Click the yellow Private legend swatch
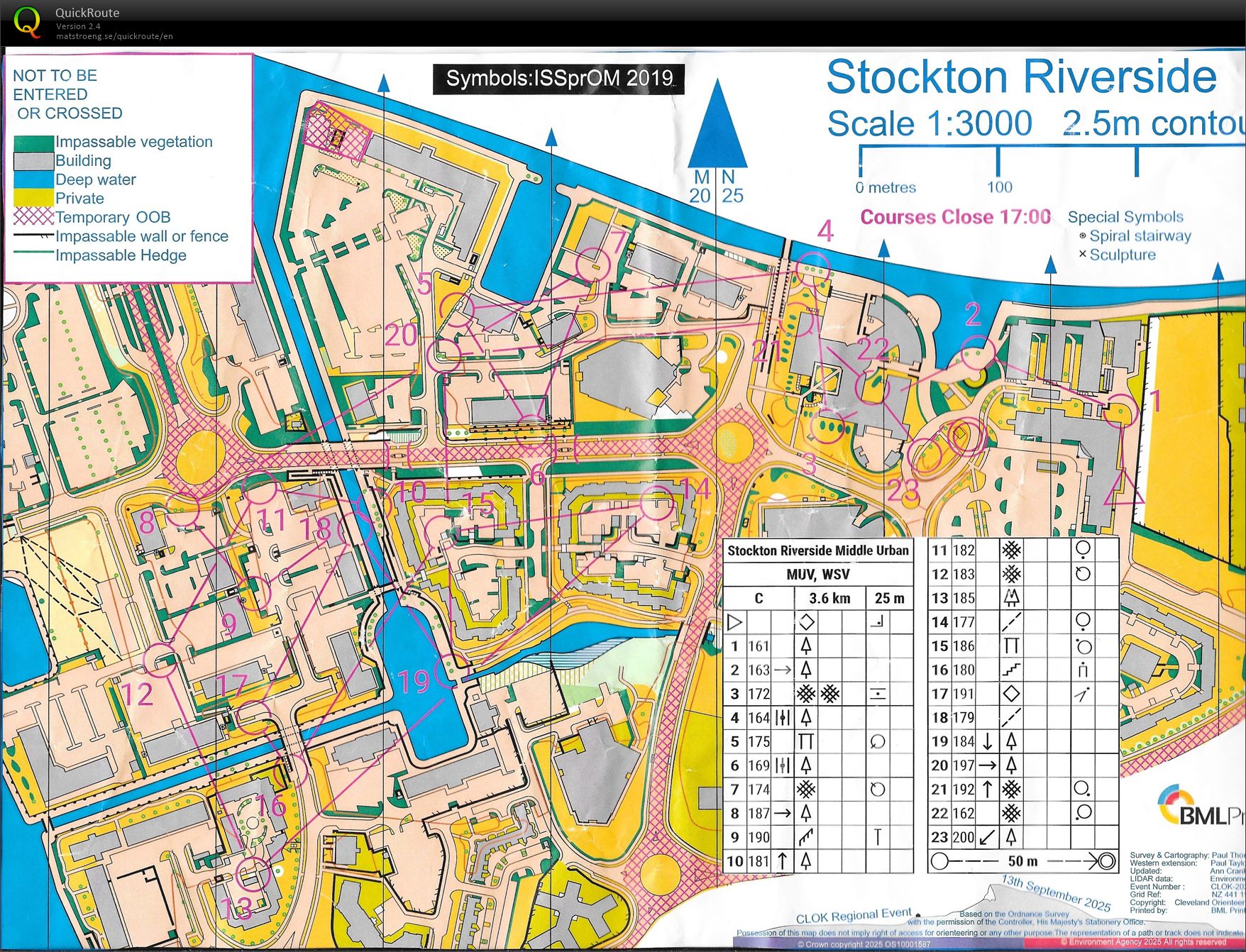The image size is (1246, 952). [x=33, y=198]
